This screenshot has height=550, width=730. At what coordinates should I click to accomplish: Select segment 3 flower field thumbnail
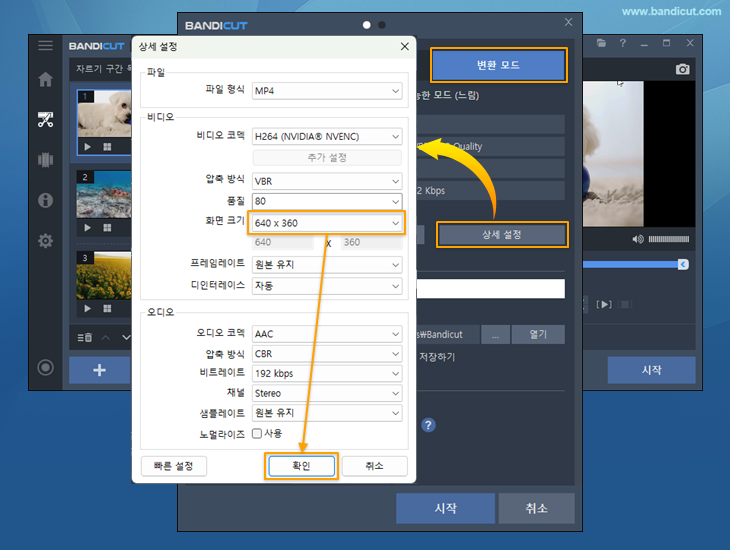click(104, 276)
